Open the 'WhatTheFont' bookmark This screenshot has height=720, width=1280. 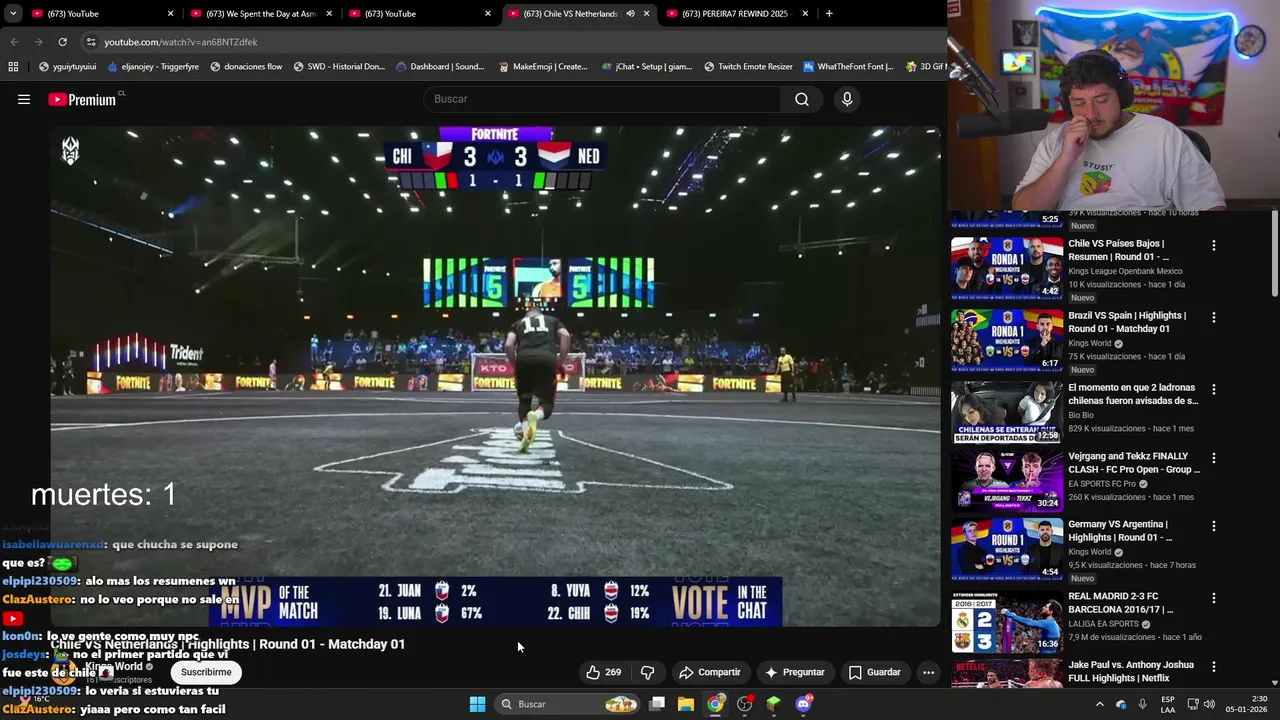pos(848,67)
